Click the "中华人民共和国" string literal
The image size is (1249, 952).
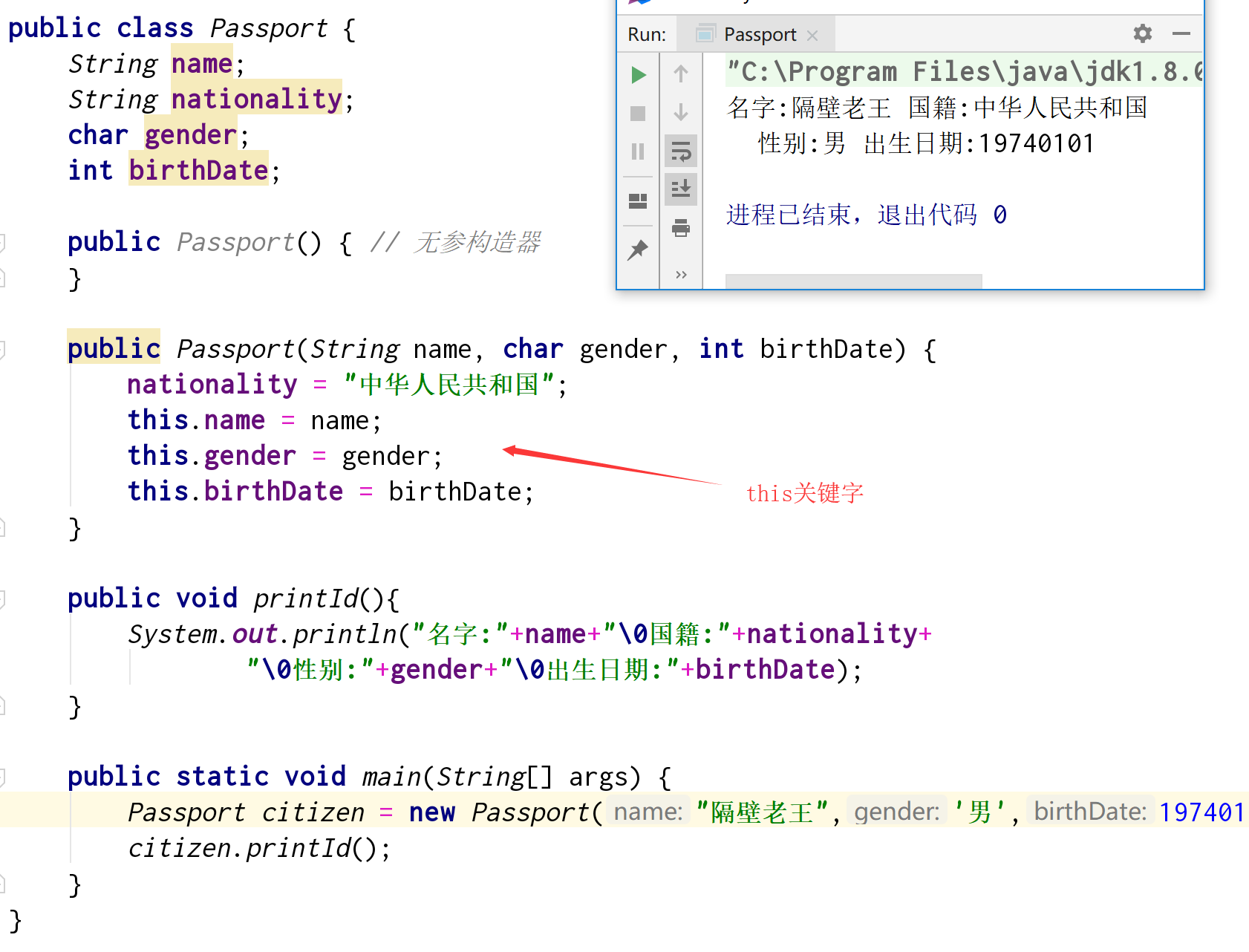[450, 385]
